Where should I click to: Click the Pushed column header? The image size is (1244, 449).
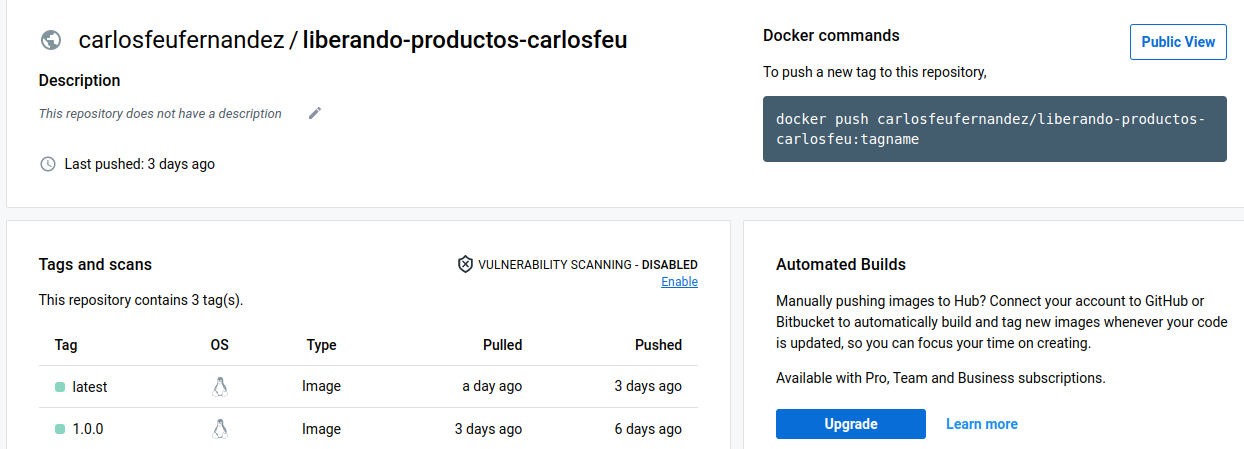point(658,345)
